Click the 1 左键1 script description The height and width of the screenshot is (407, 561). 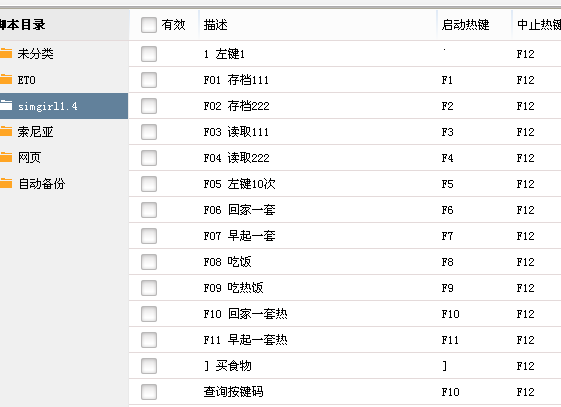224,54
